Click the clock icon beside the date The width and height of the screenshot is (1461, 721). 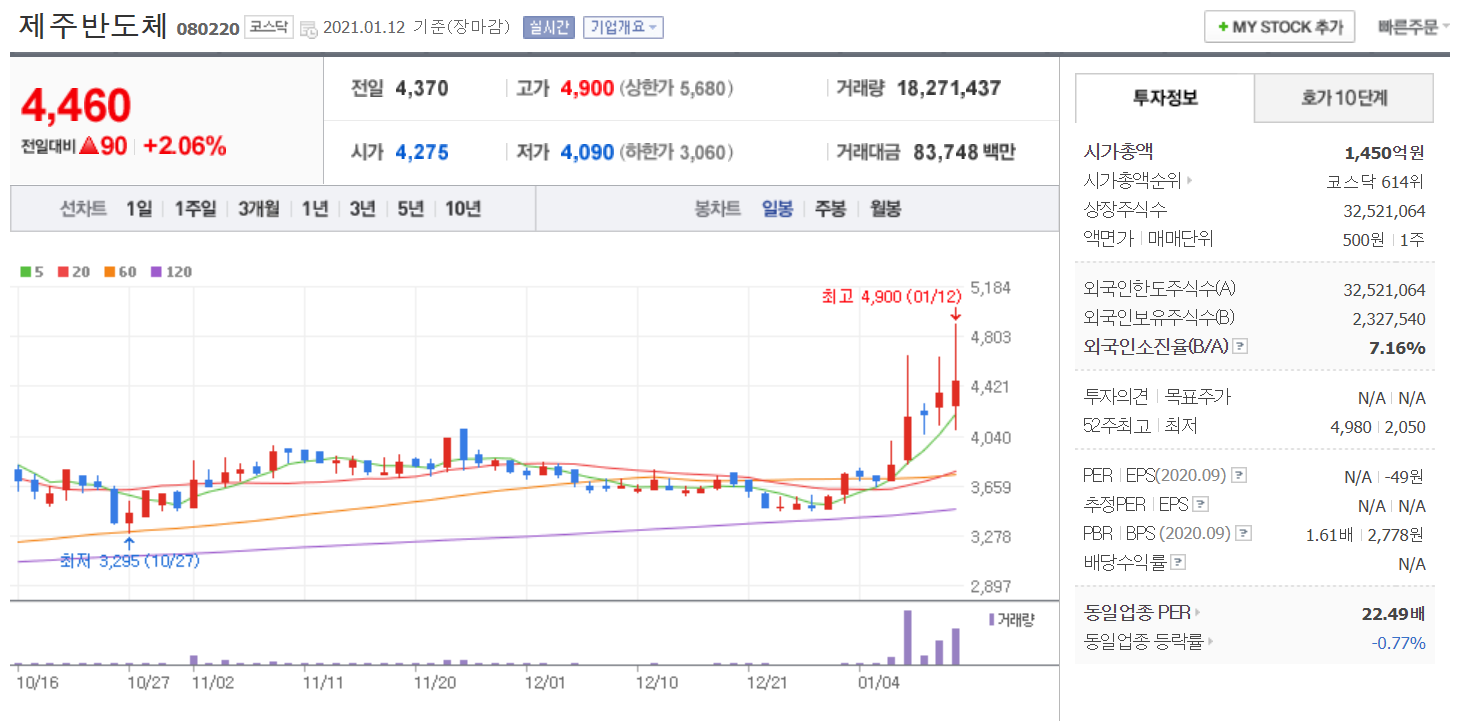click(x=308, y=28)
